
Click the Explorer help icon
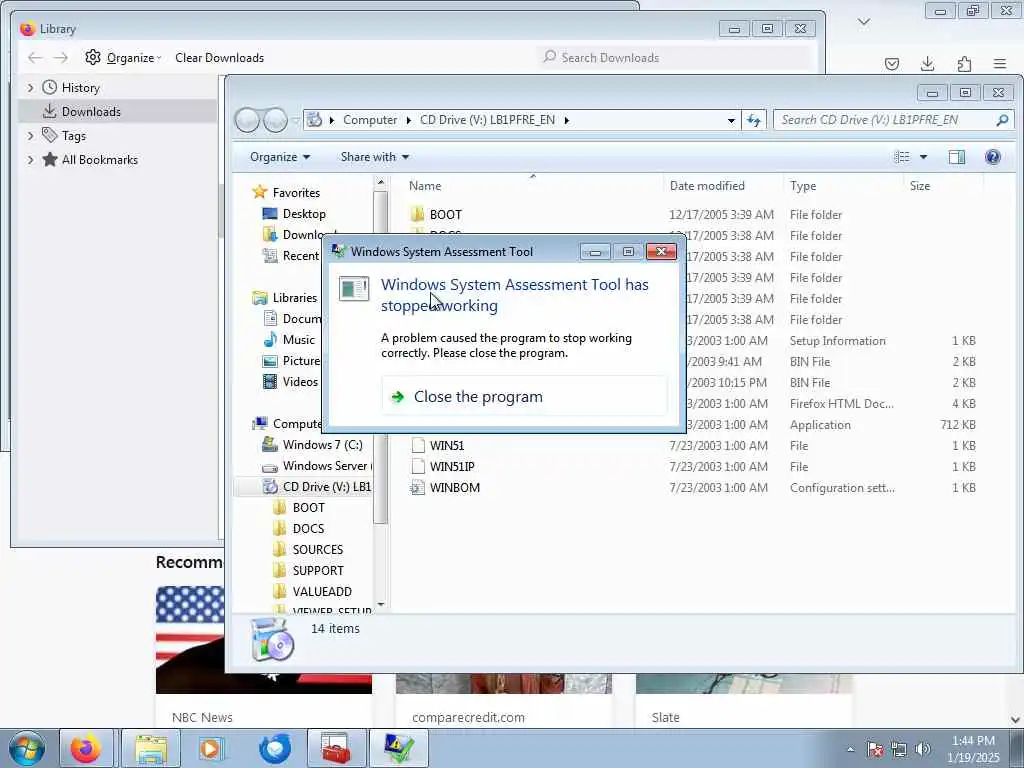(x=993, y=157)
